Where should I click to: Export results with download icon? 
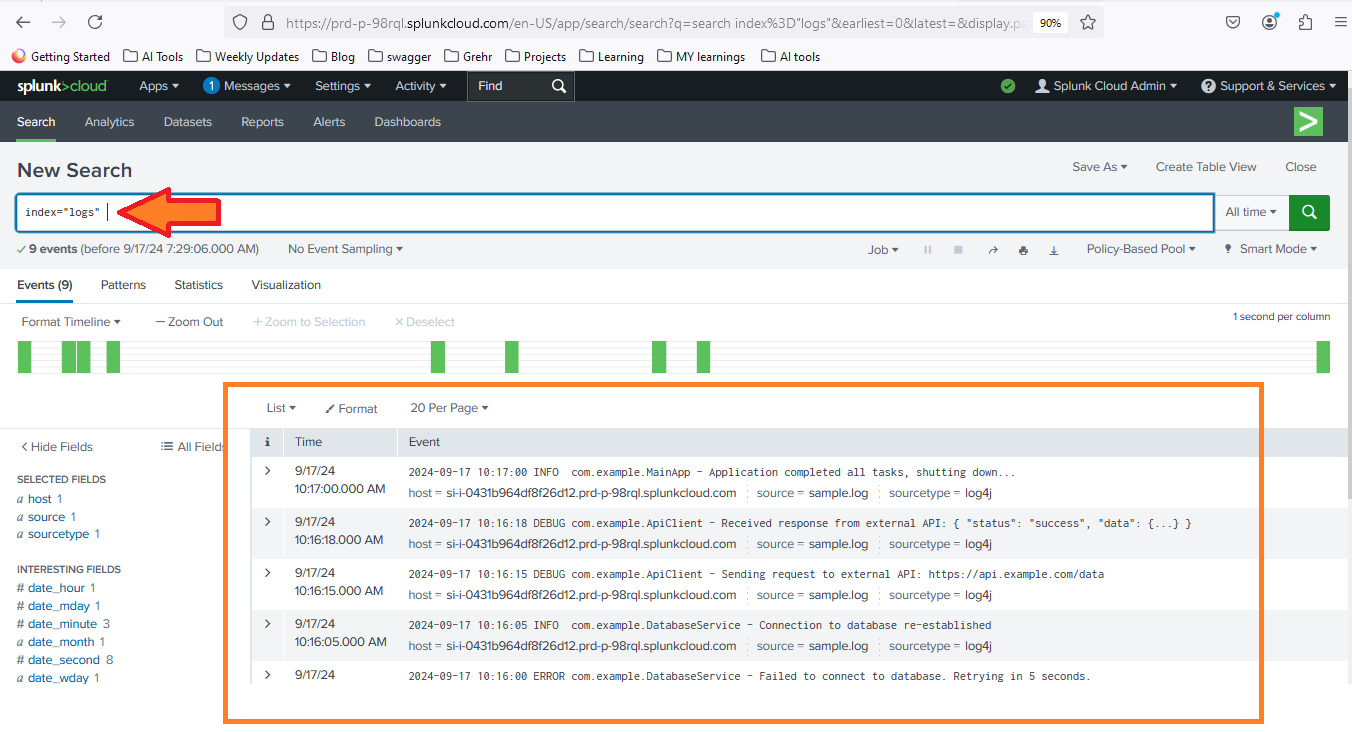tap(1053, 250)
